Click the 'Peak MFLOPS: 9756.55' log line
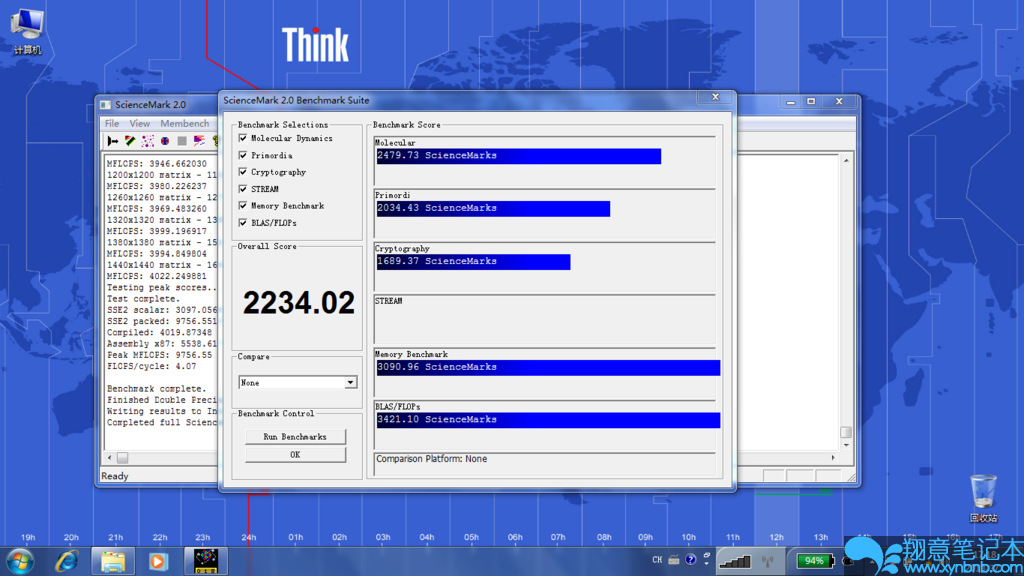 [x=159, y=355]
